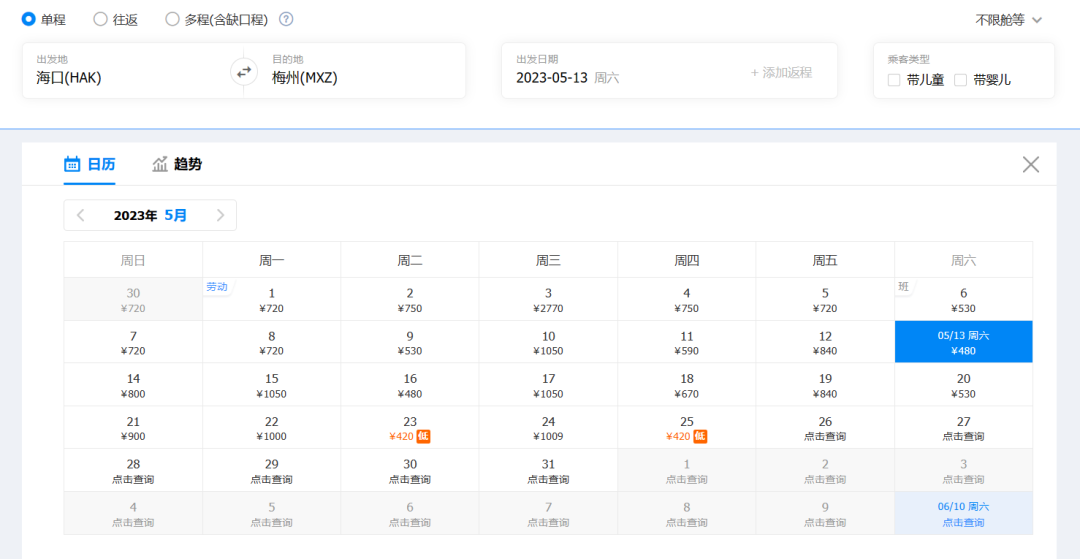Screen dimensions: 1080x559
Task: Select May 23 lowest price ¥420
Action: coord(410,428)
